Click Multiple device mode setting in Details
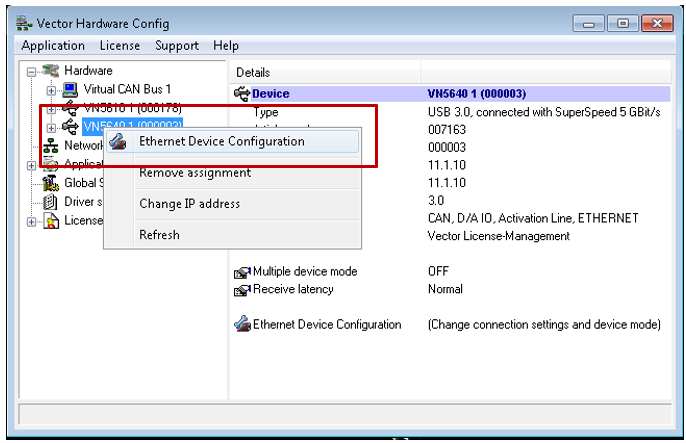The image size is (686, 443). point(305,272)
